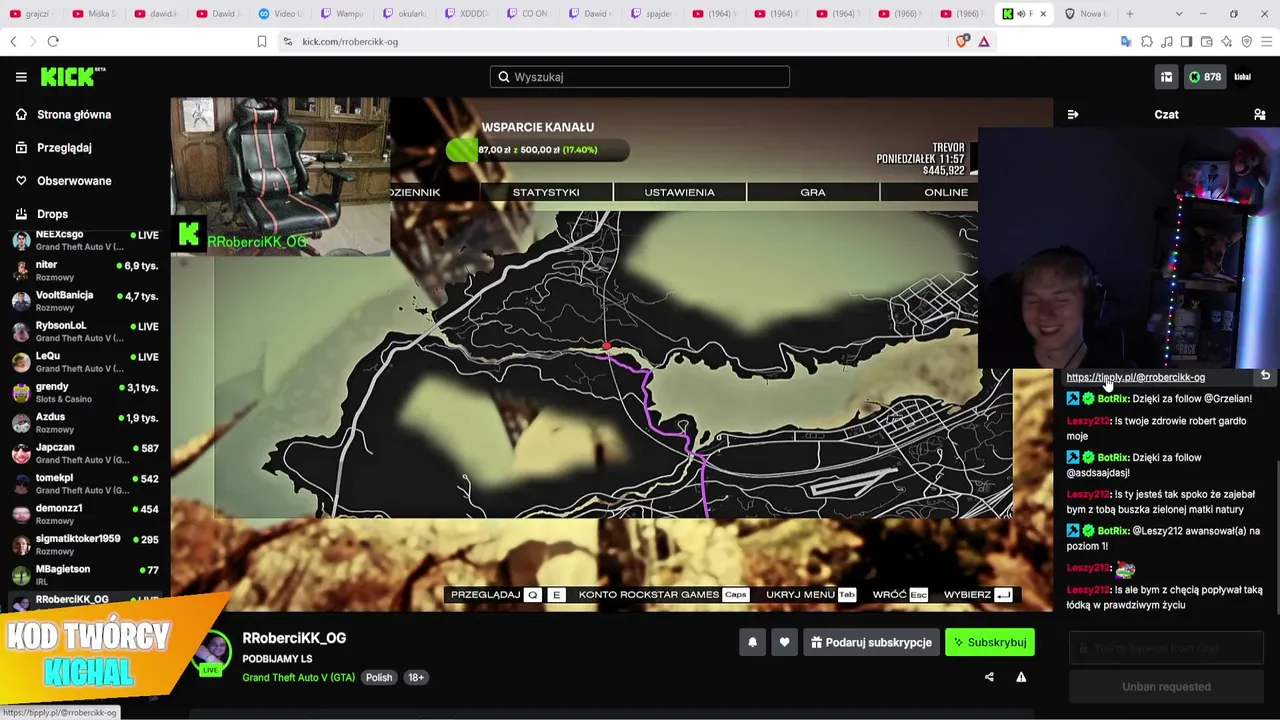The image size is (1280, 720).
Task: Switch to the 'Nowa k' browser tab
Action: [x=1086, y=14]
